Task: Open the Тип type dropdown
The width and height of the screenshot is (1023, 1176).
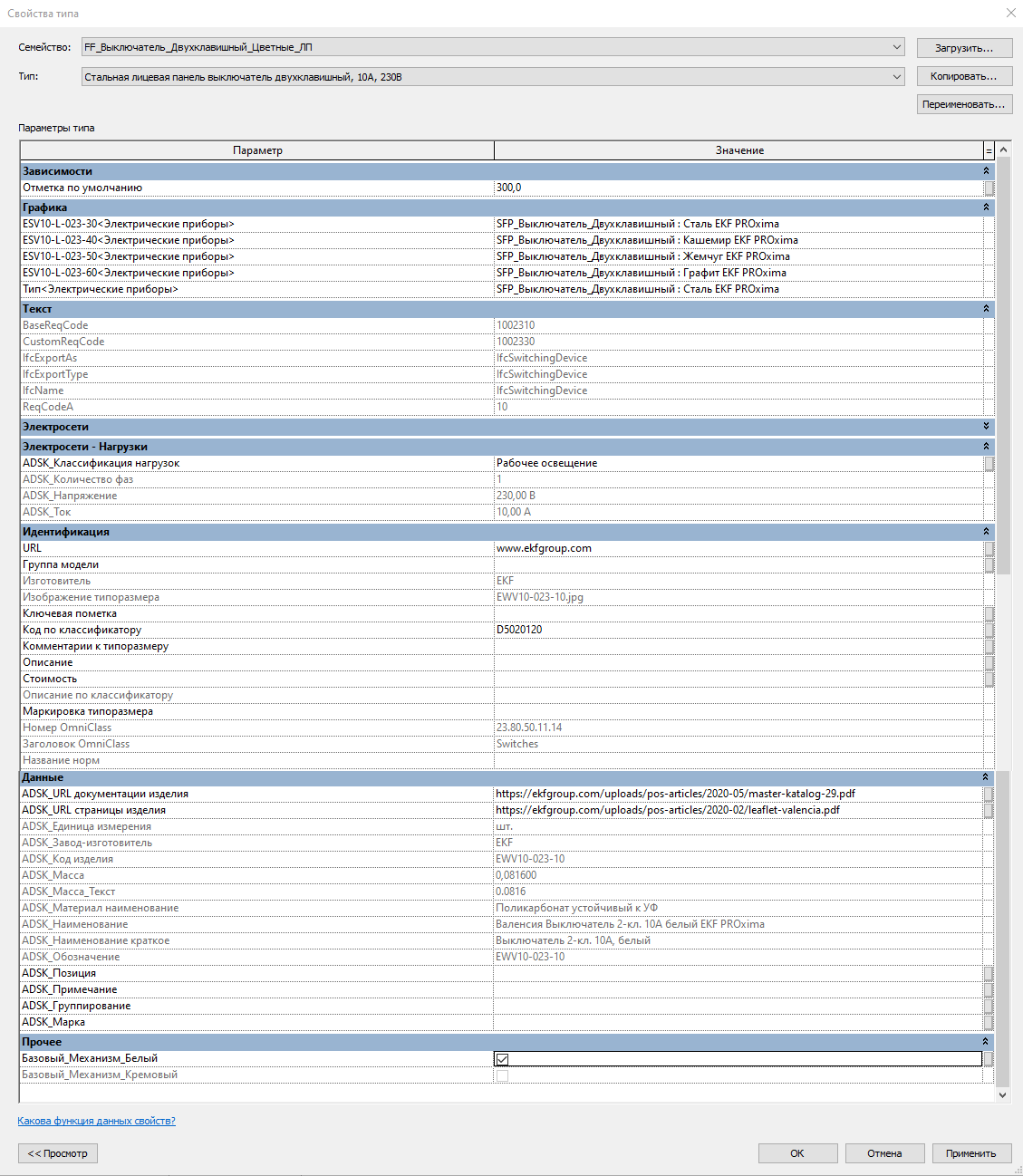Action: (493, 77)
